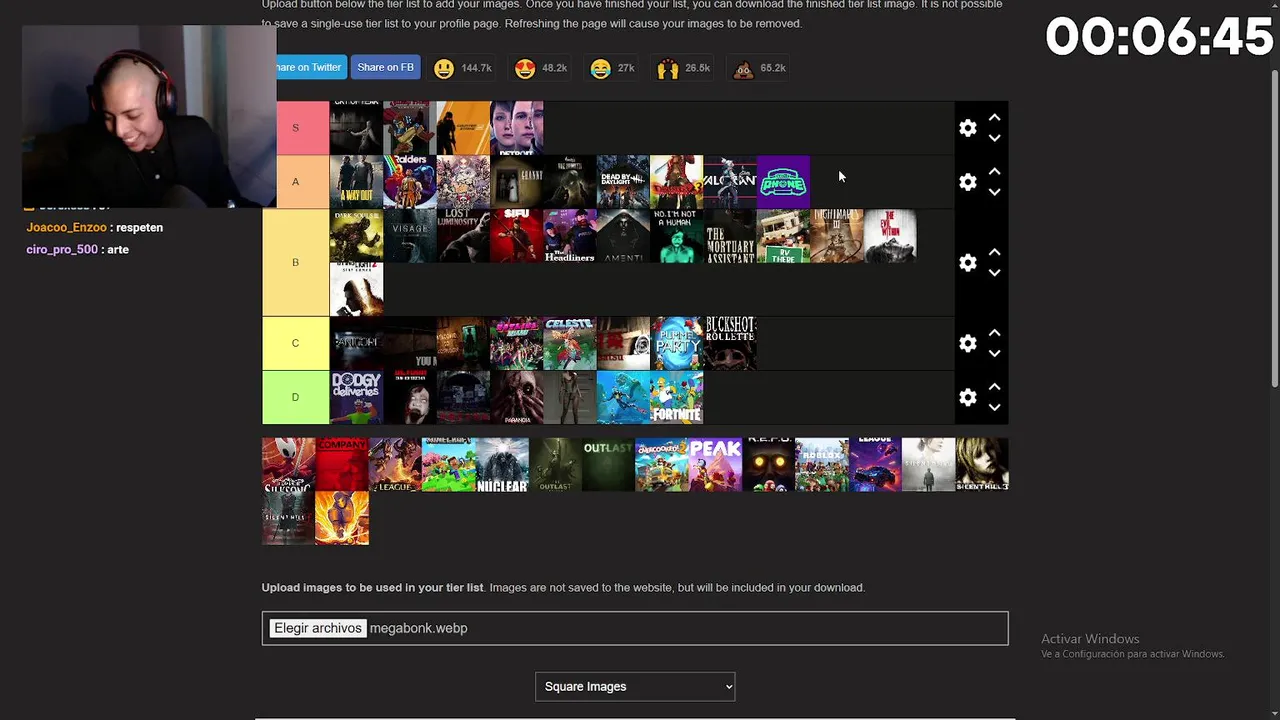Viewport: 1280px width, 720px height.
Task: Open settings gear for the C tier row
Action: (x=967, y=343)
